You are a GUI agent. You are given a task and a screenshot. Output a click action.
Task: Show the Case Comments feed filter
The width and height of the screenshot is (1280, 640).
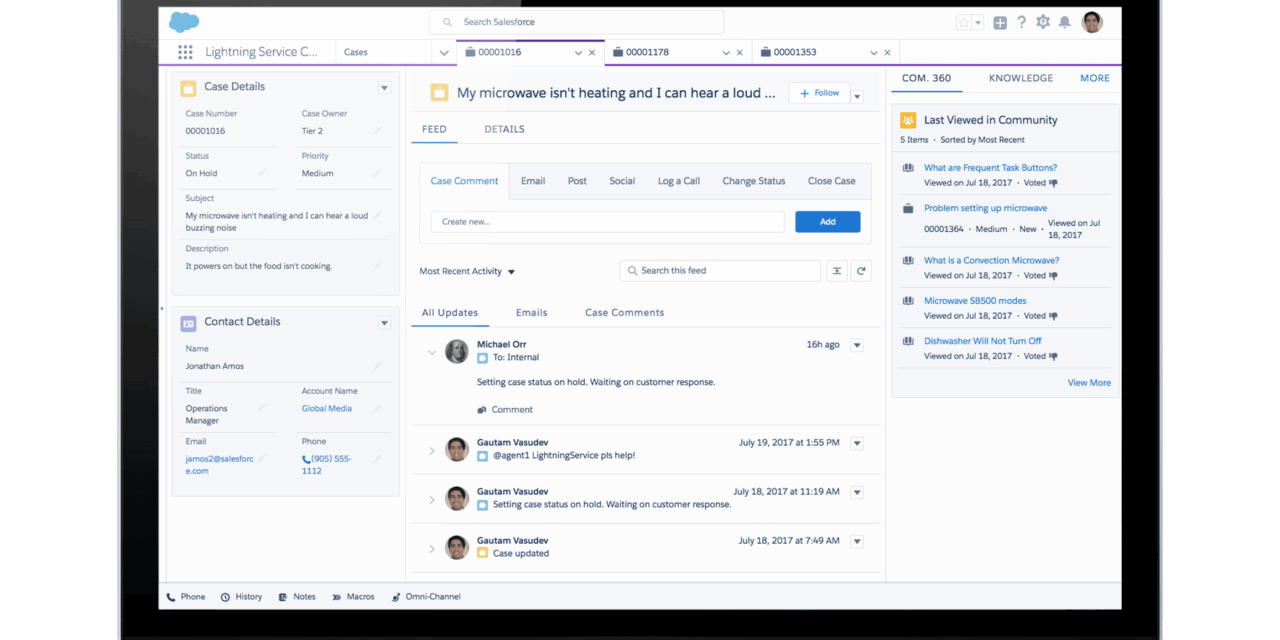(625, 313)
